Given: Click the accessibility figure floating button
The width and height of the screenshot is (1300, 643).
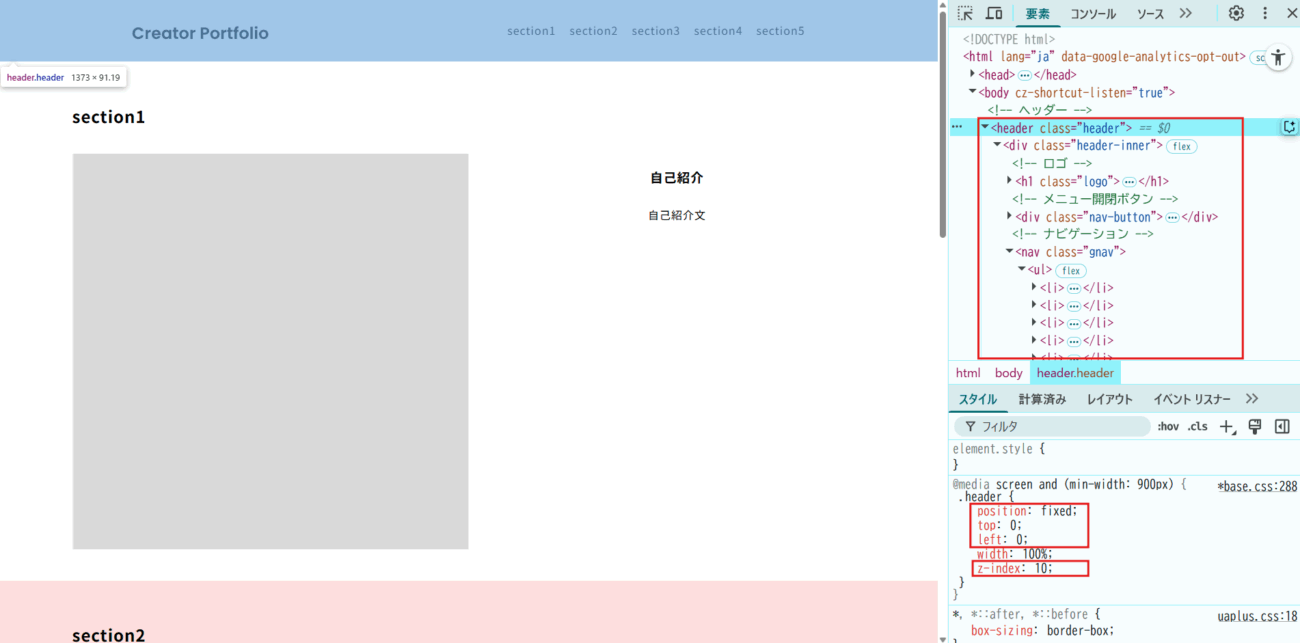Looking at the screenshot, I should point(1278,58).
